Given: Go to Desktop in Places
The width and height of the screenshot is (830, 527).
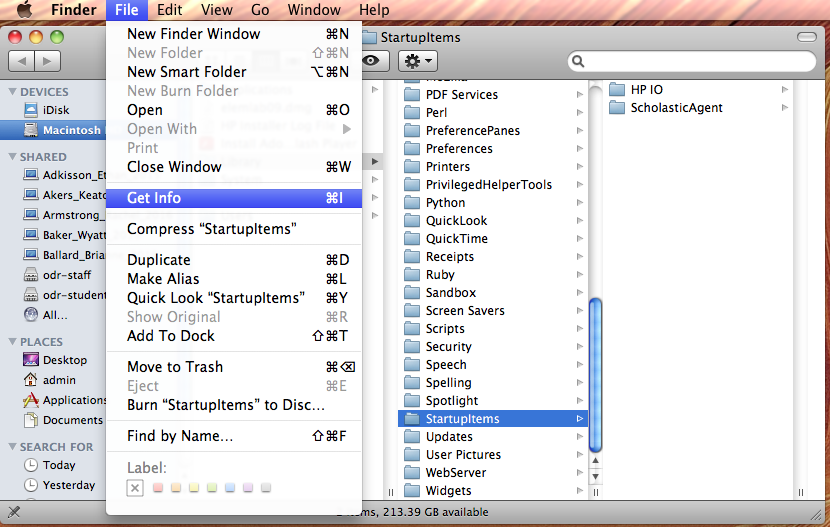Looking at the screenshot, I should click(x=55, y=360).
